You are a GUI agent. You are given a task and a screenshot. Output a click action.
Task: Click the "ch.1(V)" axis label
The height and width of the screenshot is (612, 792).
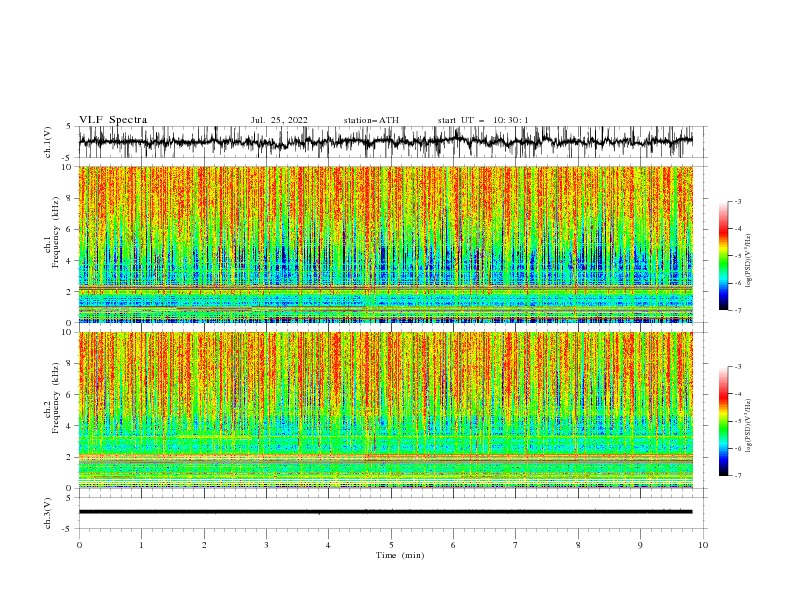point(48,142)
